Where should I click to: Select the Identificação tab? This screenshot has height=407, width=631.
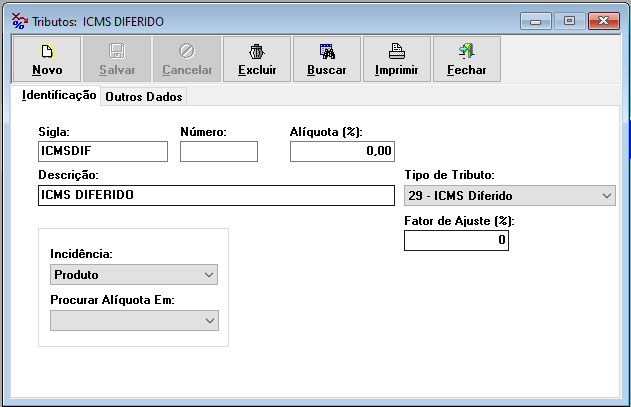click(x=59, y=96)
